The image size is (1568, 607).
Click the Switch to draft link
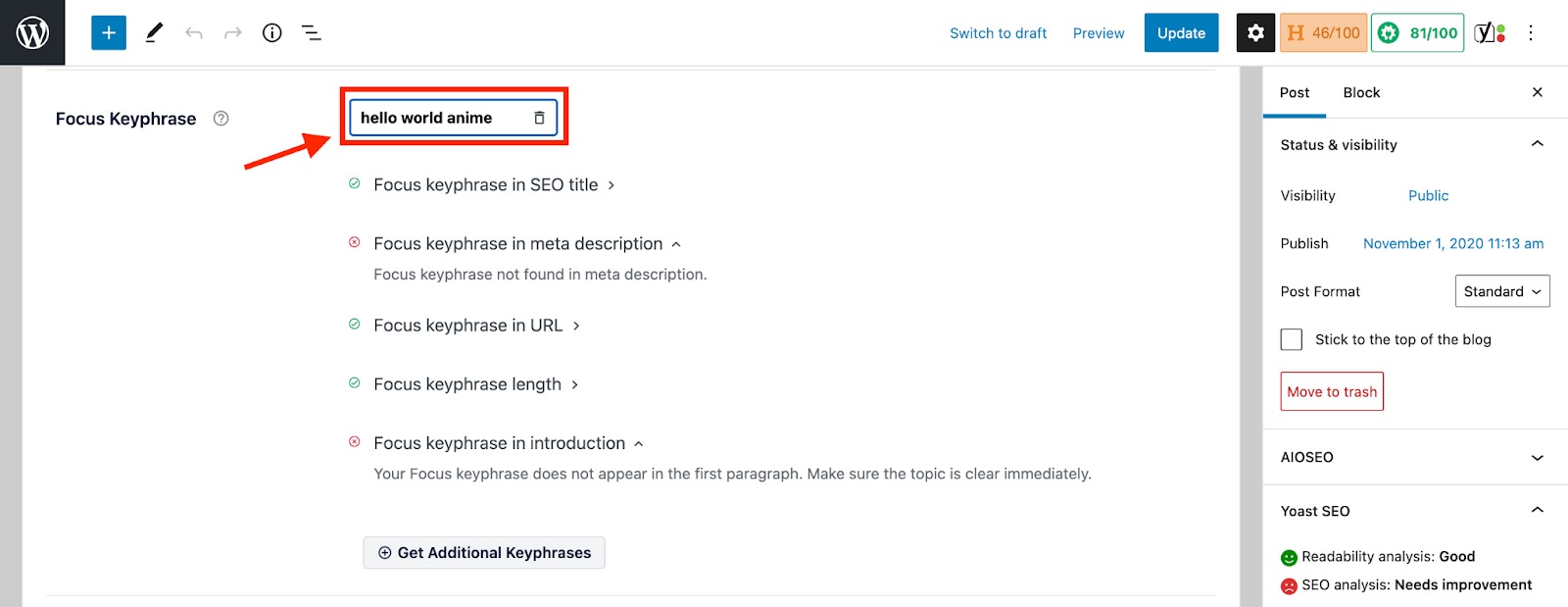[998, 32]
